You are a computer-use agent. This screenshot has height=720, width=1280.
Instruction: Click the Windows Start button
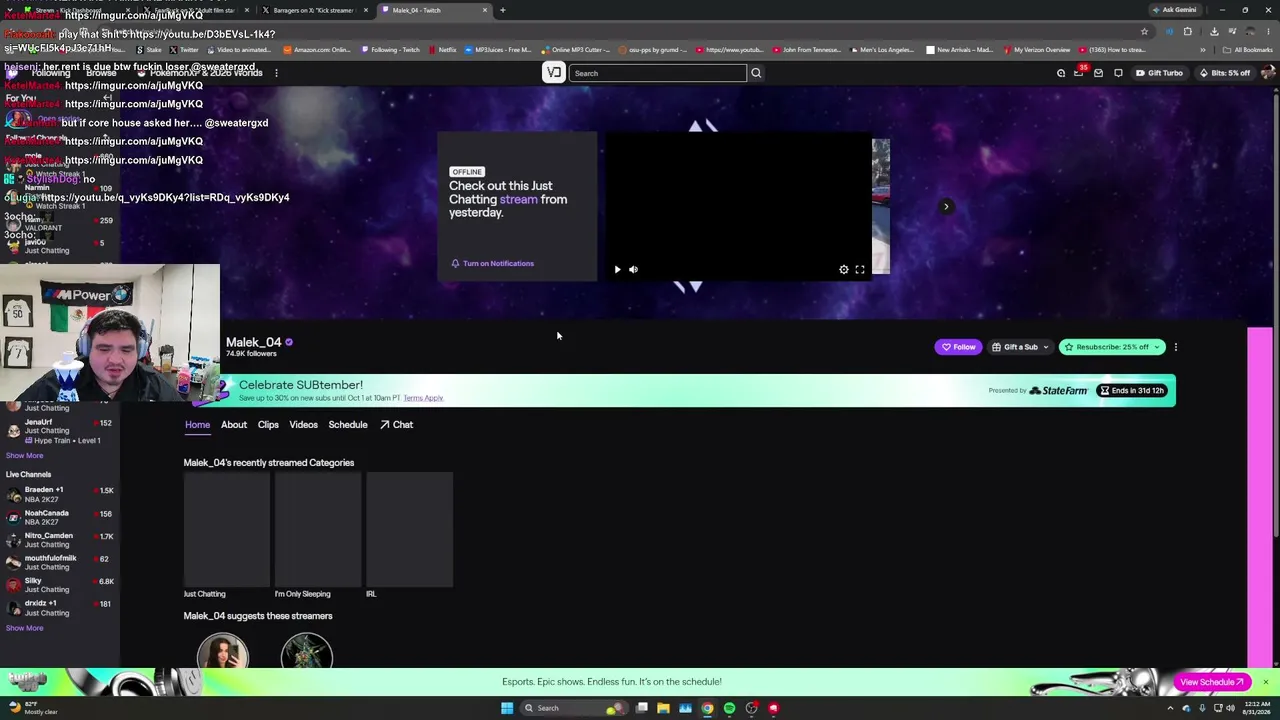tap(507, 708)
